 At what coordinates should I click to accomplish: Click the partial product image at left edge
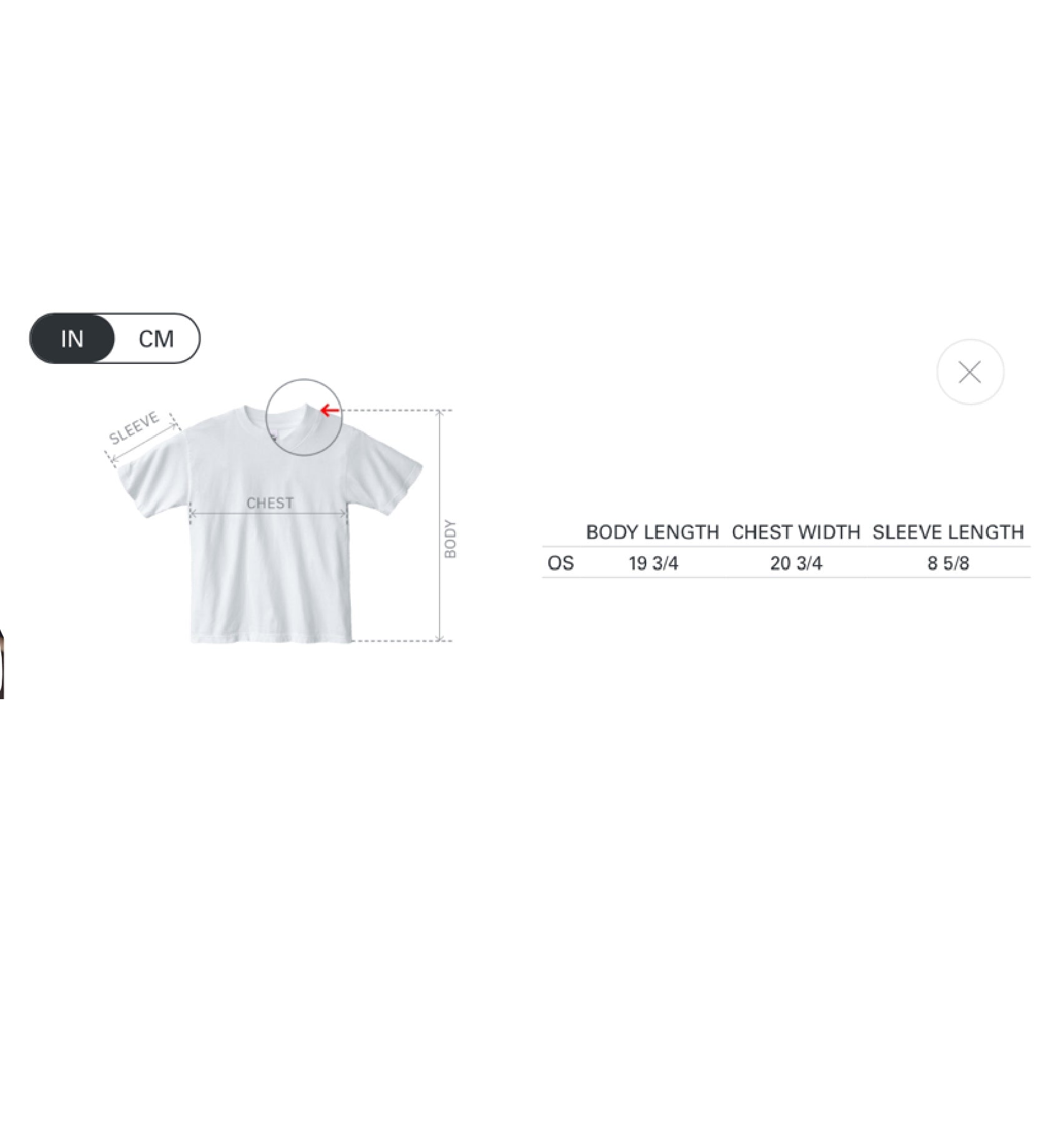point(2,663)
